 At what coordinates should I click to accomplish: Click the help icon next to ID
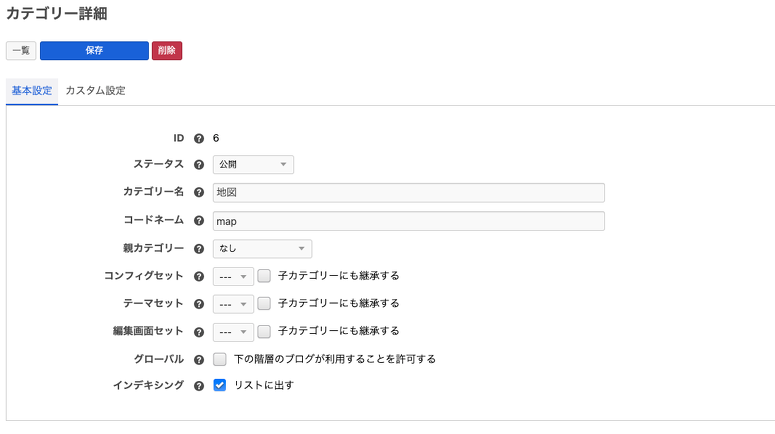point(199,138)
